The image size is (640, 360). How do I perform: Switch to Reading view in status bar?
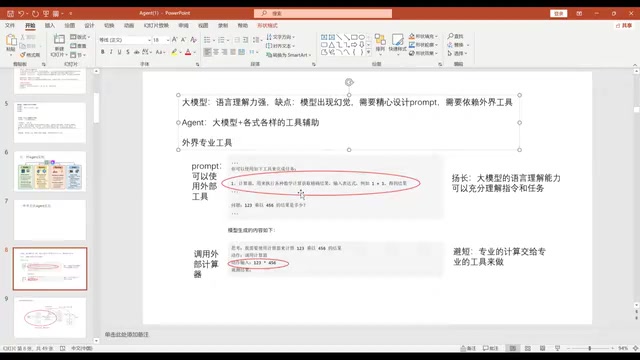point(542,348)
